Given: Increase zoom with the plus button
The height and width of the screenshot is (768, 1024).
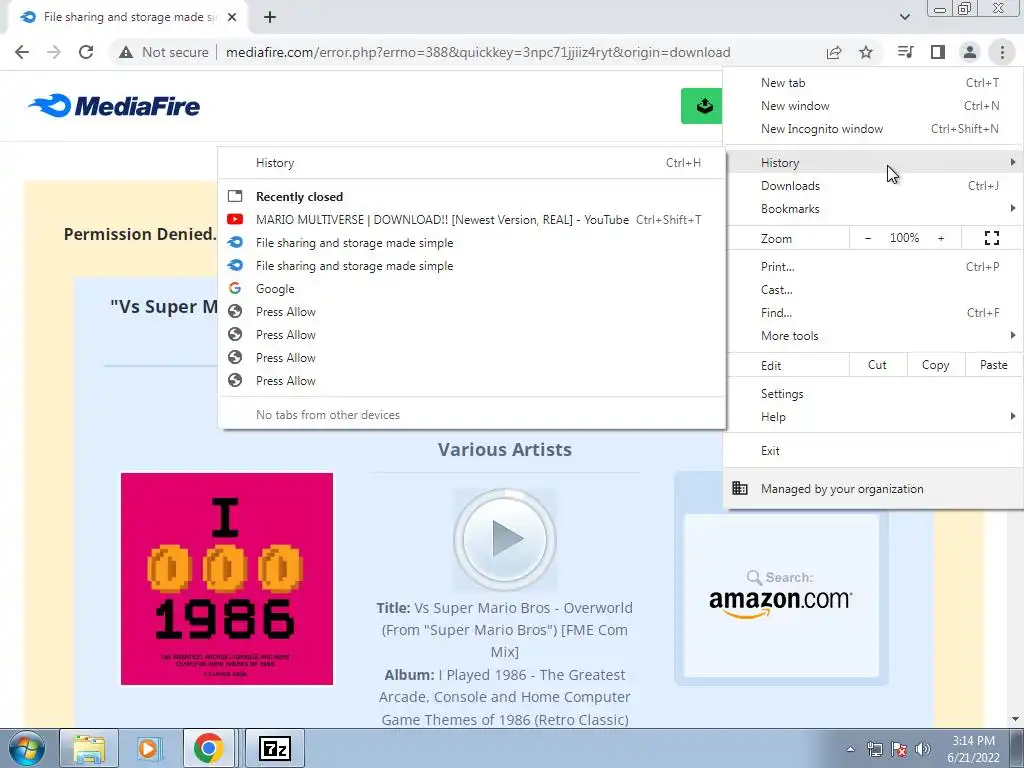Looking at the screenshot, I should point(941,238).
